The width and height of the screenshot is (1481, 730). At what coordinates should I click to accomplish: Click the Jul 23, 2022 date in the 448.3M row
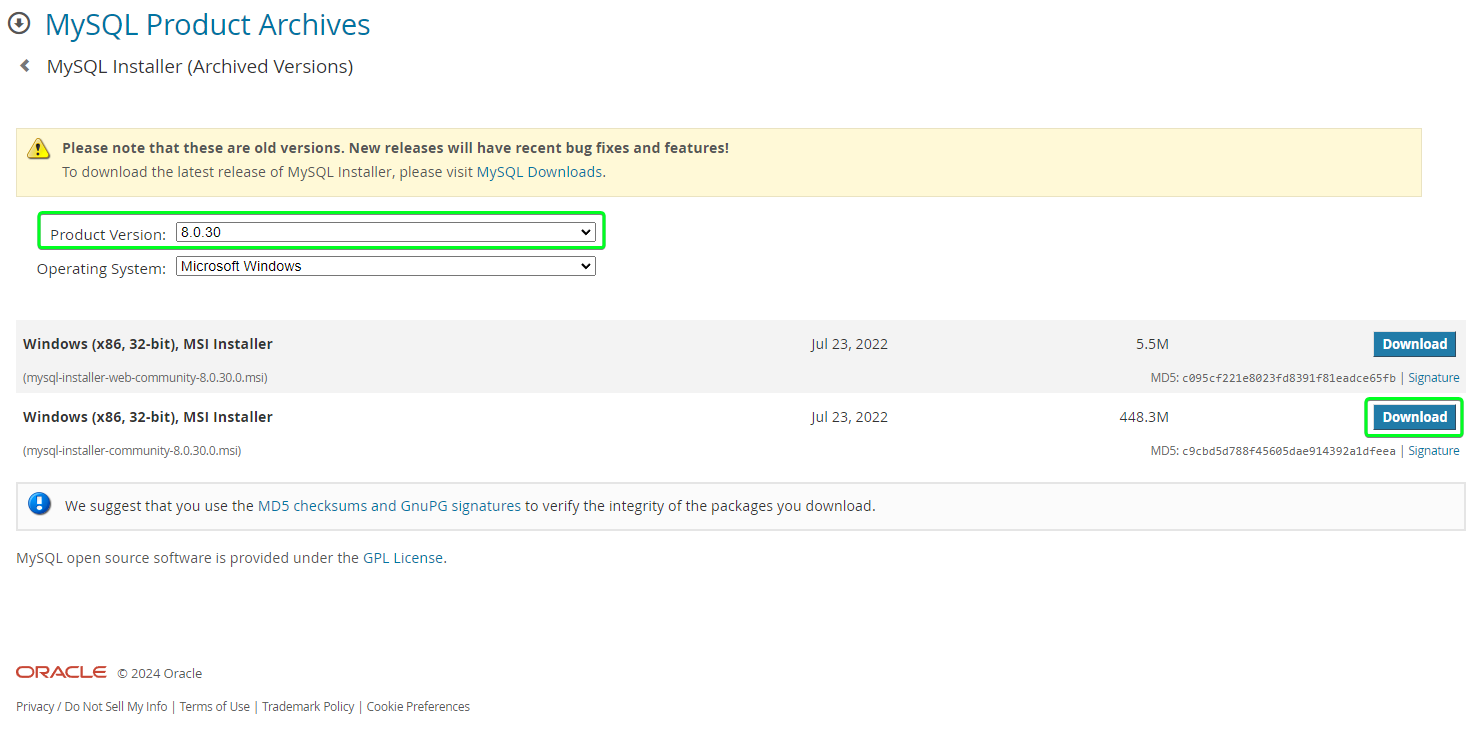point(849,417)
